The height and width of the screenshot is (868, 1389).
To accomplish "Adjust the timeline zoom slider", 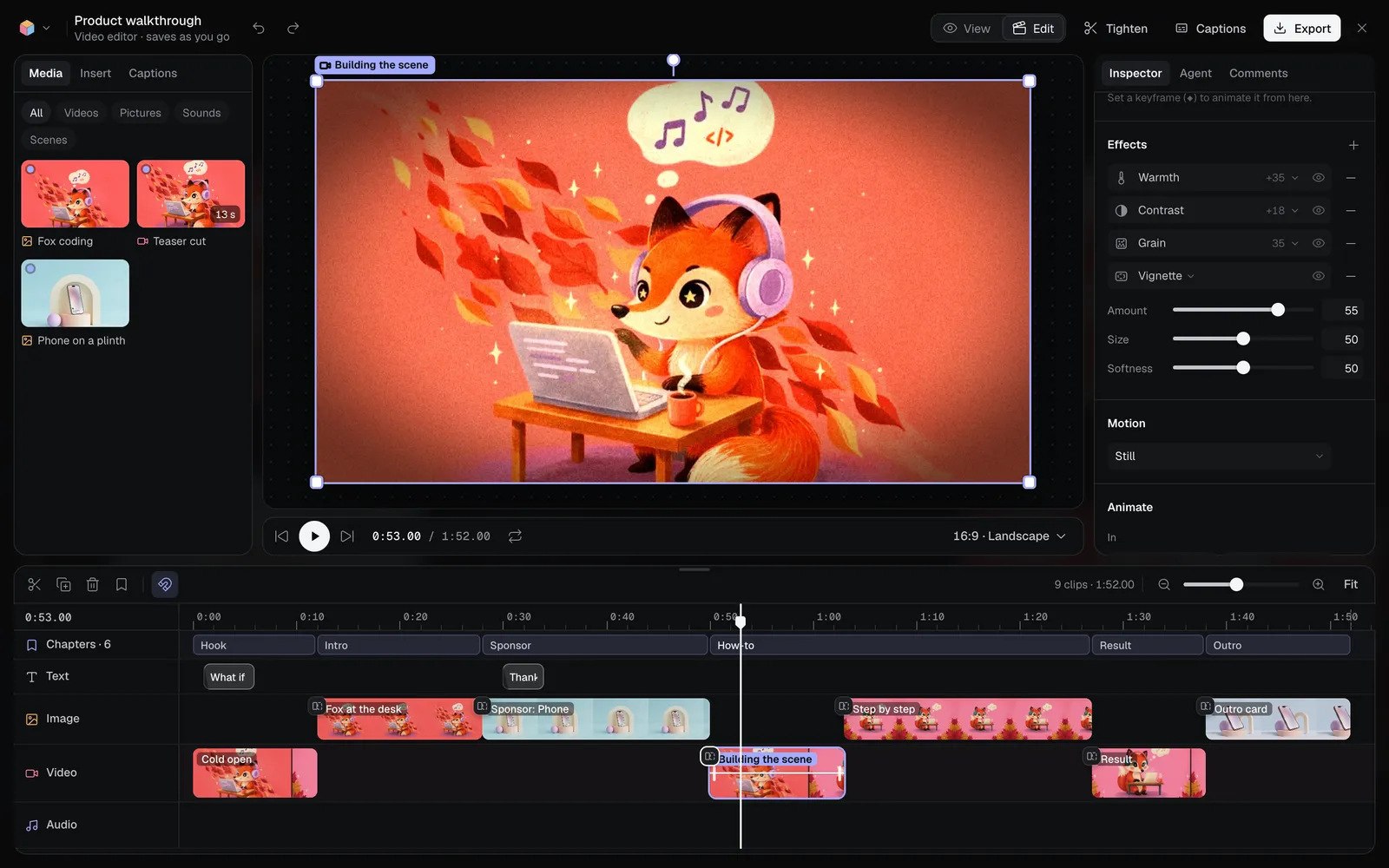I will [1241, 584].
